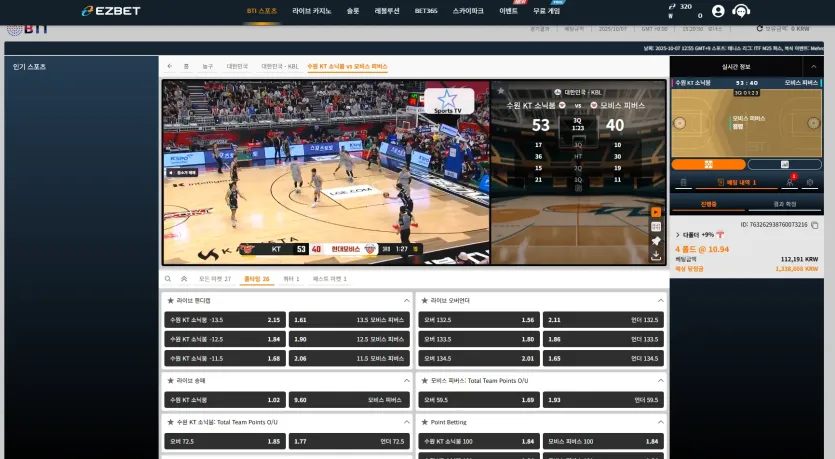Open the betslip icon tab
The height and width of the screenshot is (459, 835).
pyautogui.click(x=683, y=183)
